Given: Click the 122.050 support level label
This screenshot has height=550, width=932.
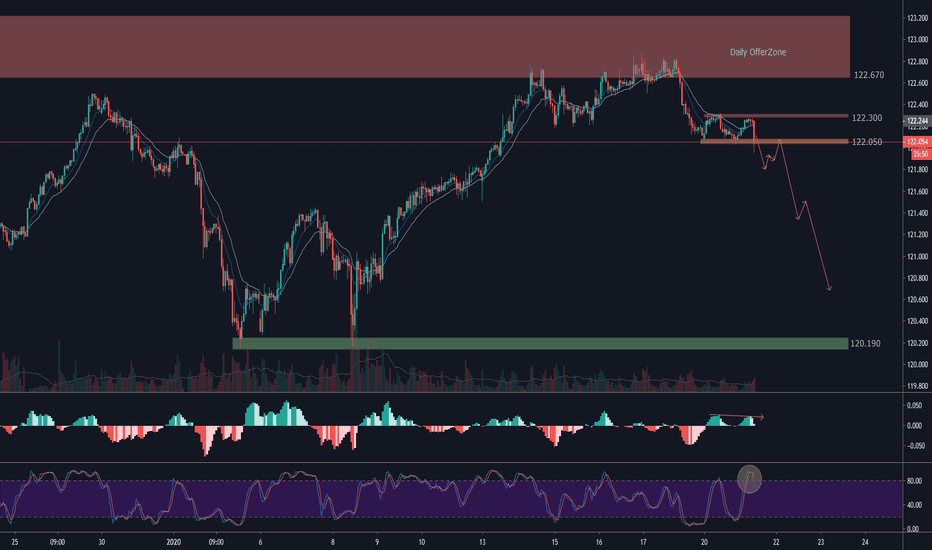Looking at the screenshot, I should 866,142.
